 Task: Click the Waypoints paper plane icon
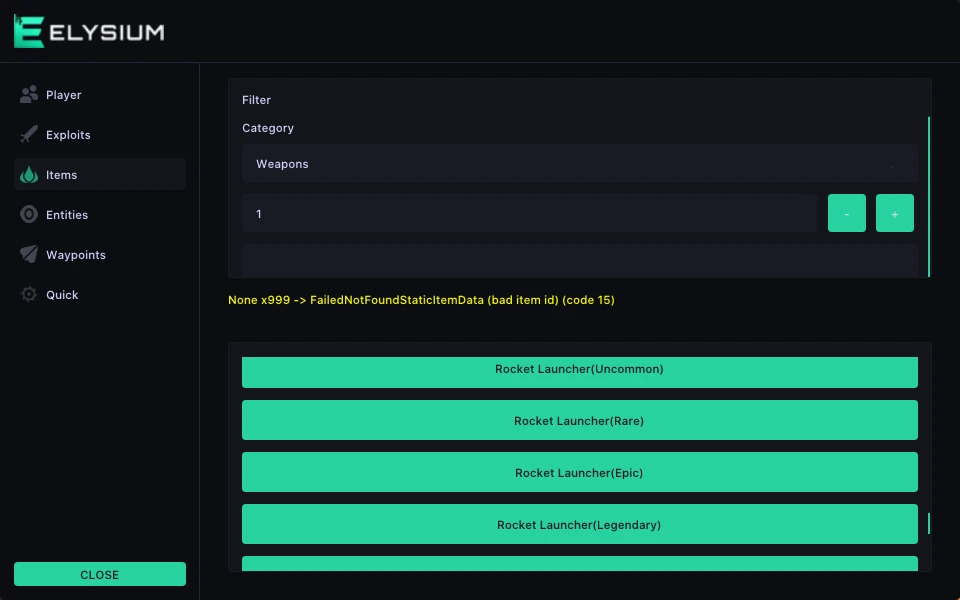29,255
